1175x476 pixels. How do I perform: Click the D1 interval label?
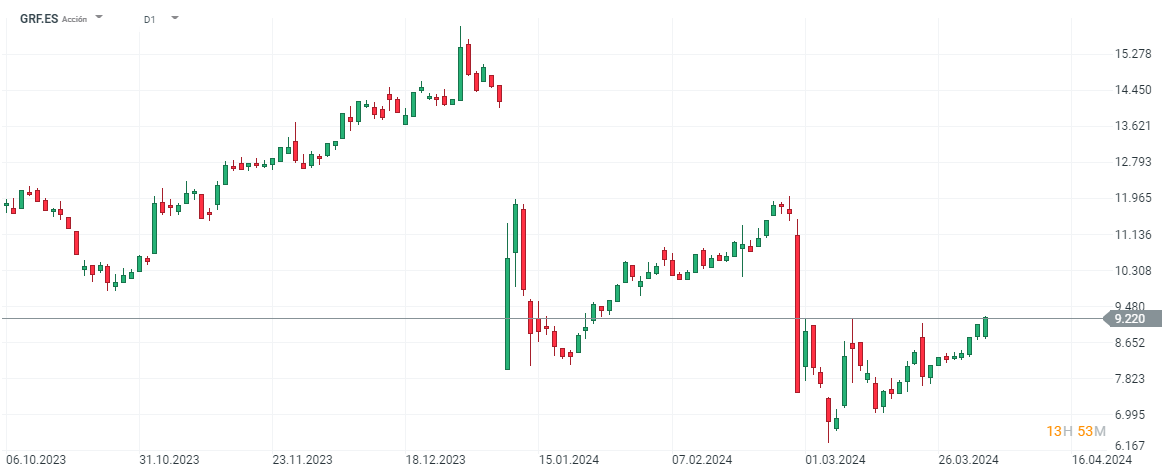[x=149, y=19]
